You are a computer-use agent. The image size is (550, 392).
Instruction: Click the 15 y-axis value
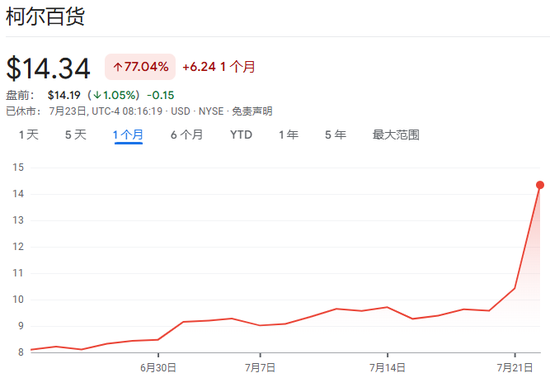(18, 167)
